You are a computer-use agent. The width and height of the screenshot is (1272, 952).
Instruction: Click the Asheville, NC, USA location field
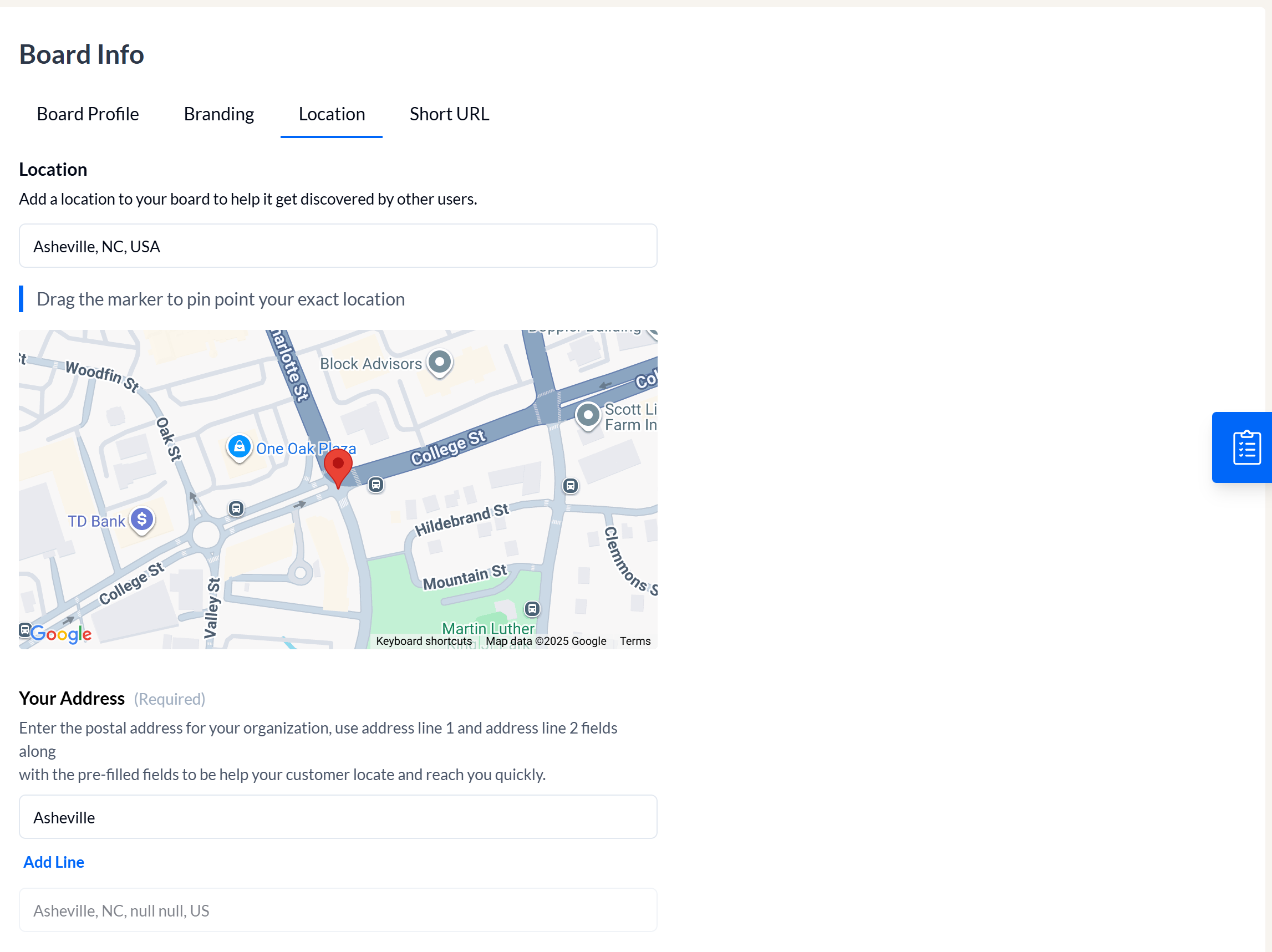pyautogui.click(x=338, y=246)
